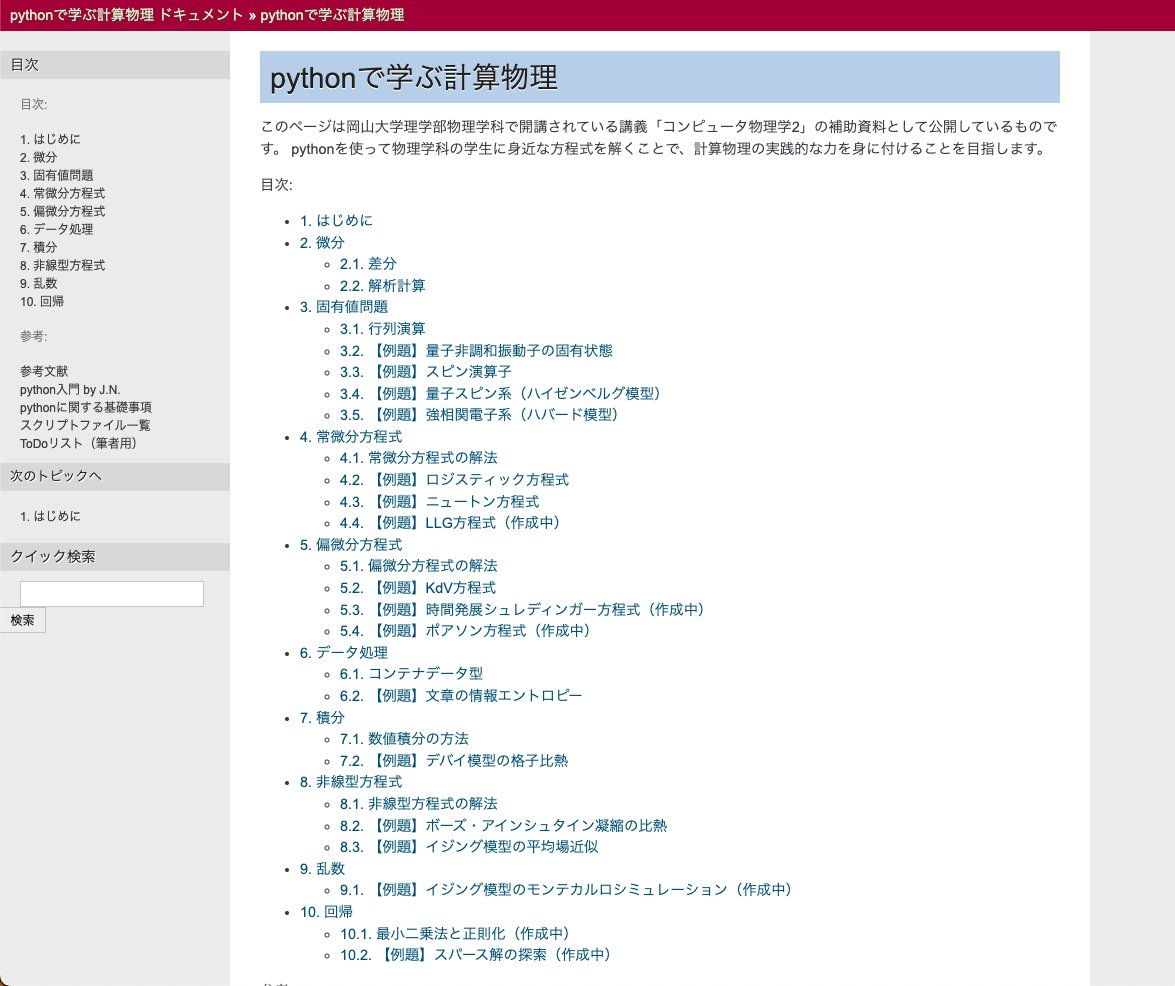
Task: Open sidebar link '4. 常微分方程式'
Action: point(62,193)
